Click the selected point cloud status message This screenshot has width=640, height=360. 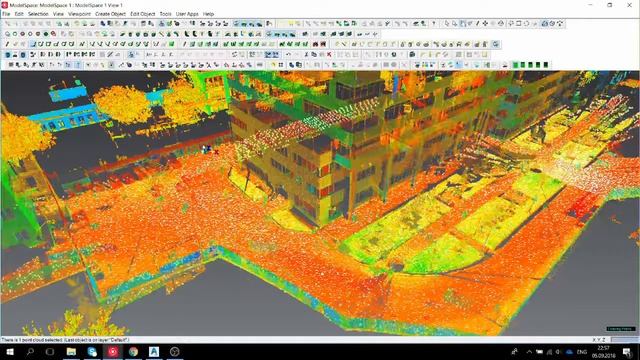(65, 340)
